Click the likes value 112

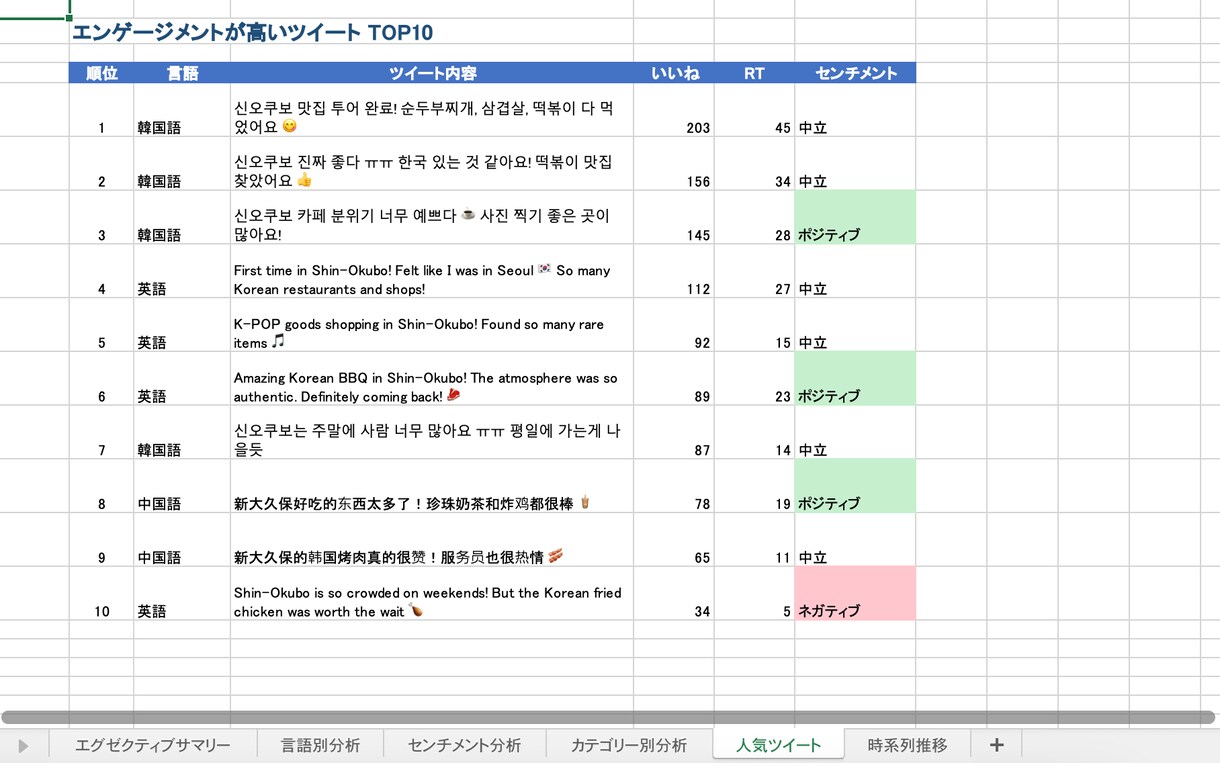tap(674, 271)
